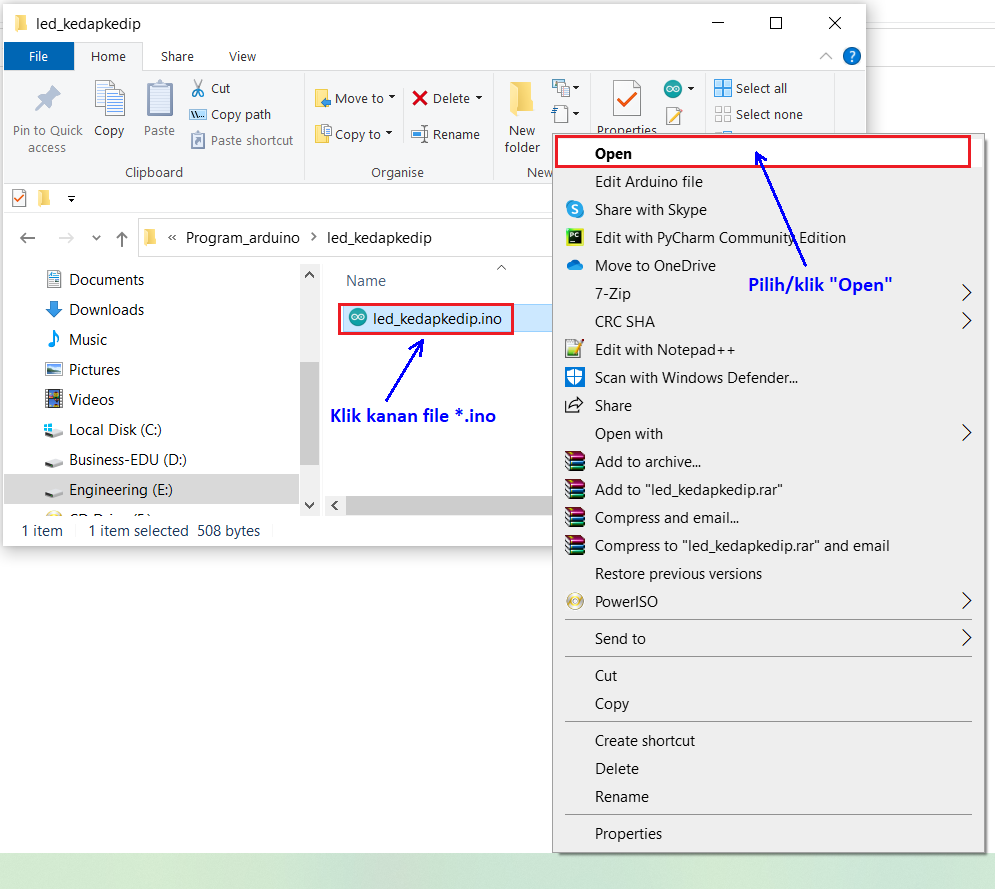Choose Scan with Windows Defender

pos(768,378)
